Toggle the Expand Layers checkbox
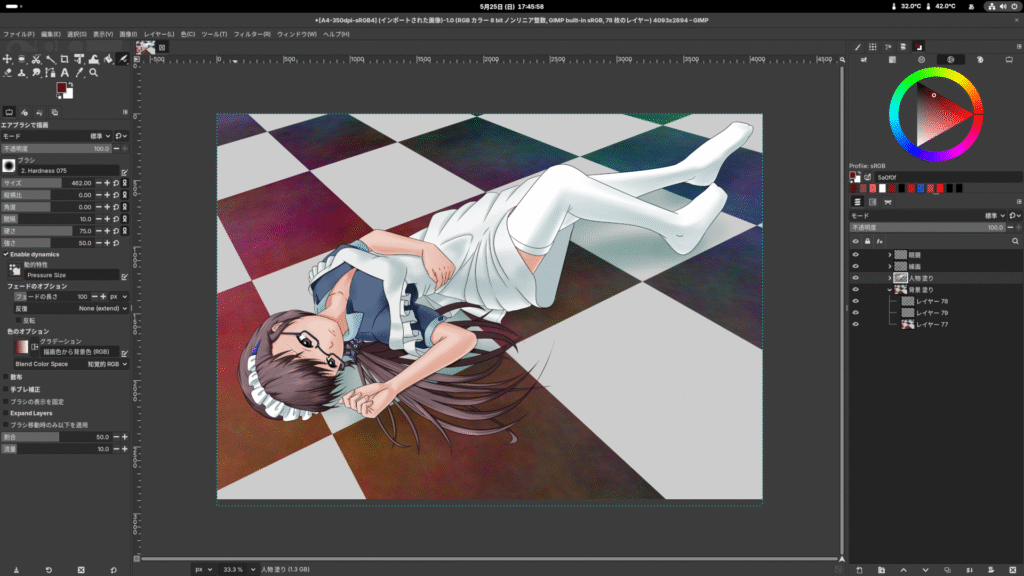The width and height of the screenshot is (1024, 576). pos(6,413)
